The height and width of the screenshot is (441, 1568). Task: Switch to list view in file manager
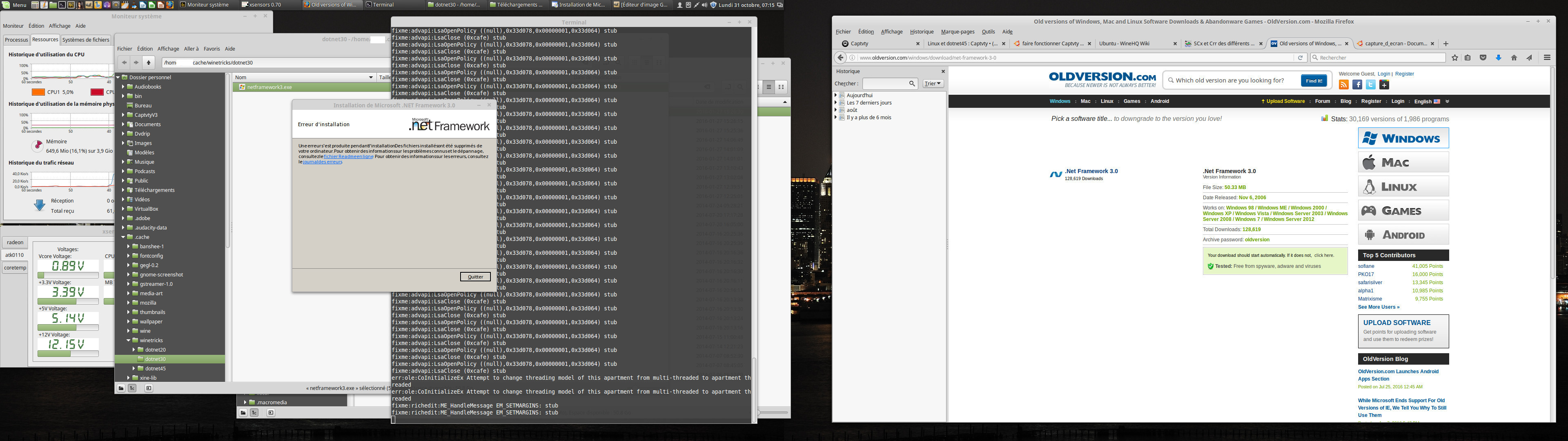pos(769,87)
